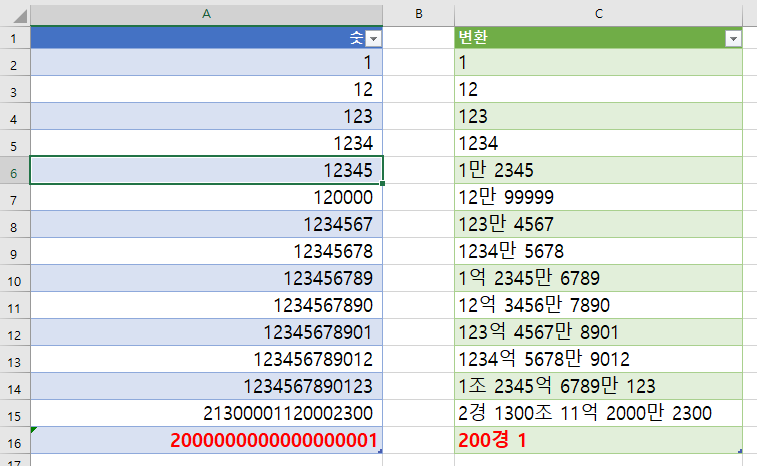Open the 변환 column filter dropdown

(733, 38)
